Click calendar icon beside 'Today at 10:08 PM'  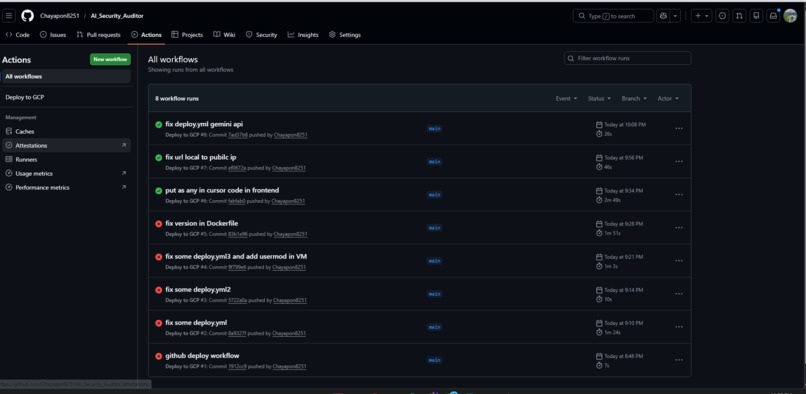(x=599, y=124)
